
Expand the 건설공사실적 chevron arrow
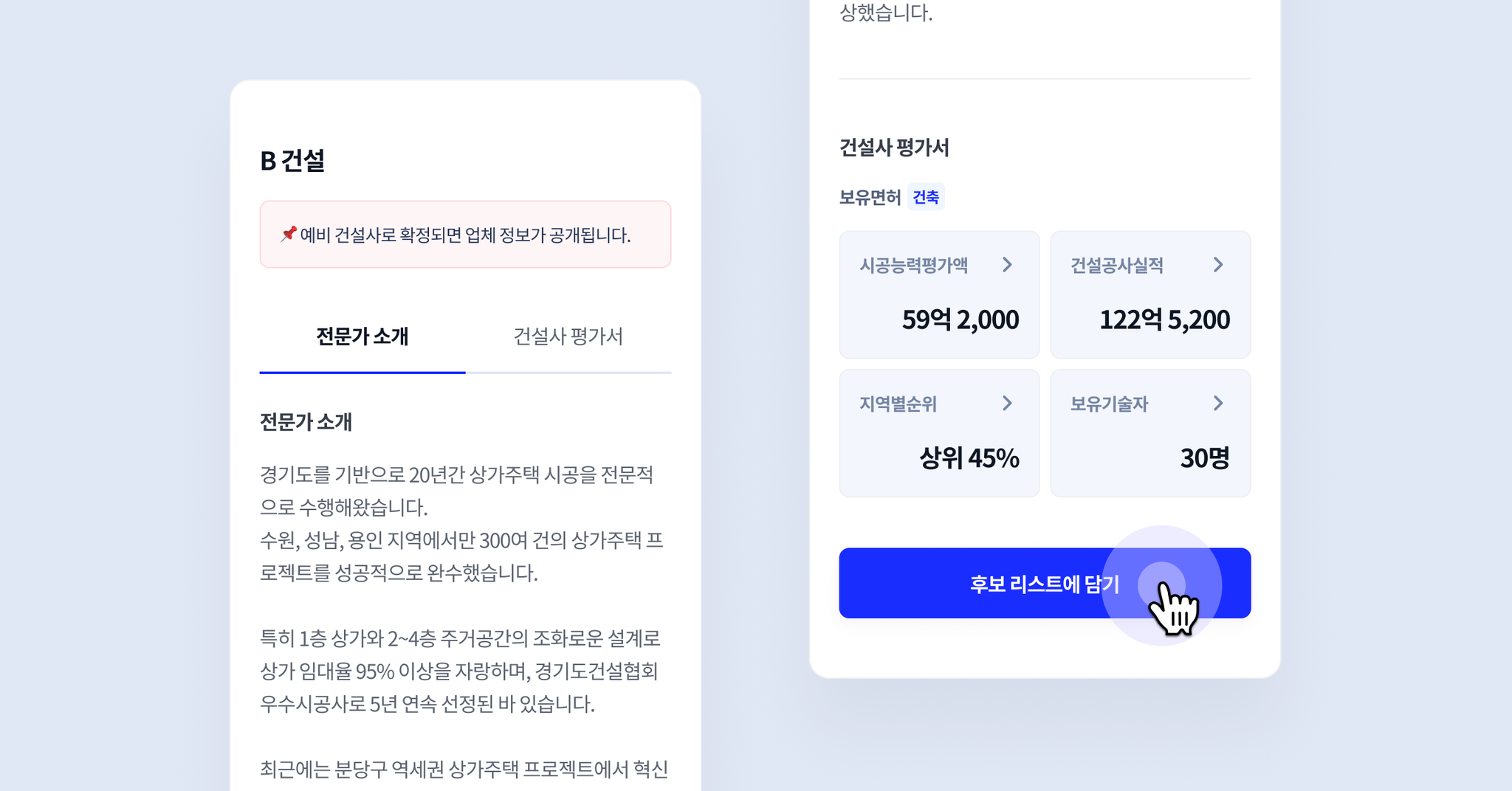click(x=1218, y=265)
